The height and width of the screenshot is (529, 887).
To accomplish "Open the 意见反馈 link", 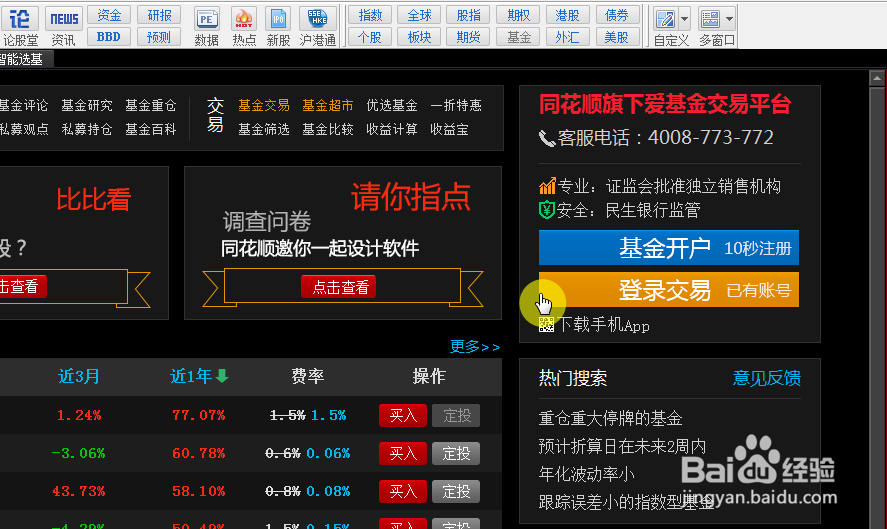I will pos(767,378).
